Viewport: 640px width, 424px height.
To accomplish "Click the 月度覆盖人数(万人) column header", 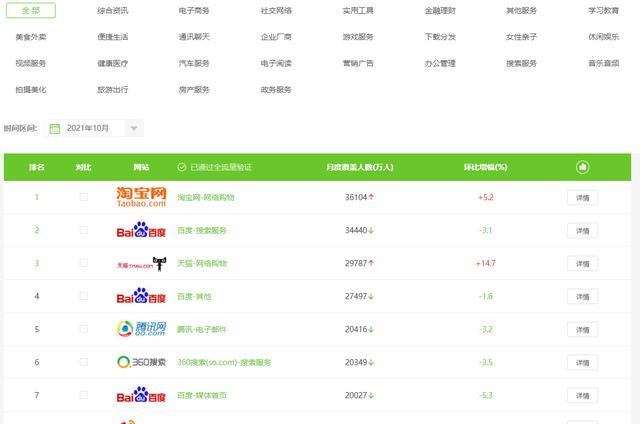I will point(360,167).
